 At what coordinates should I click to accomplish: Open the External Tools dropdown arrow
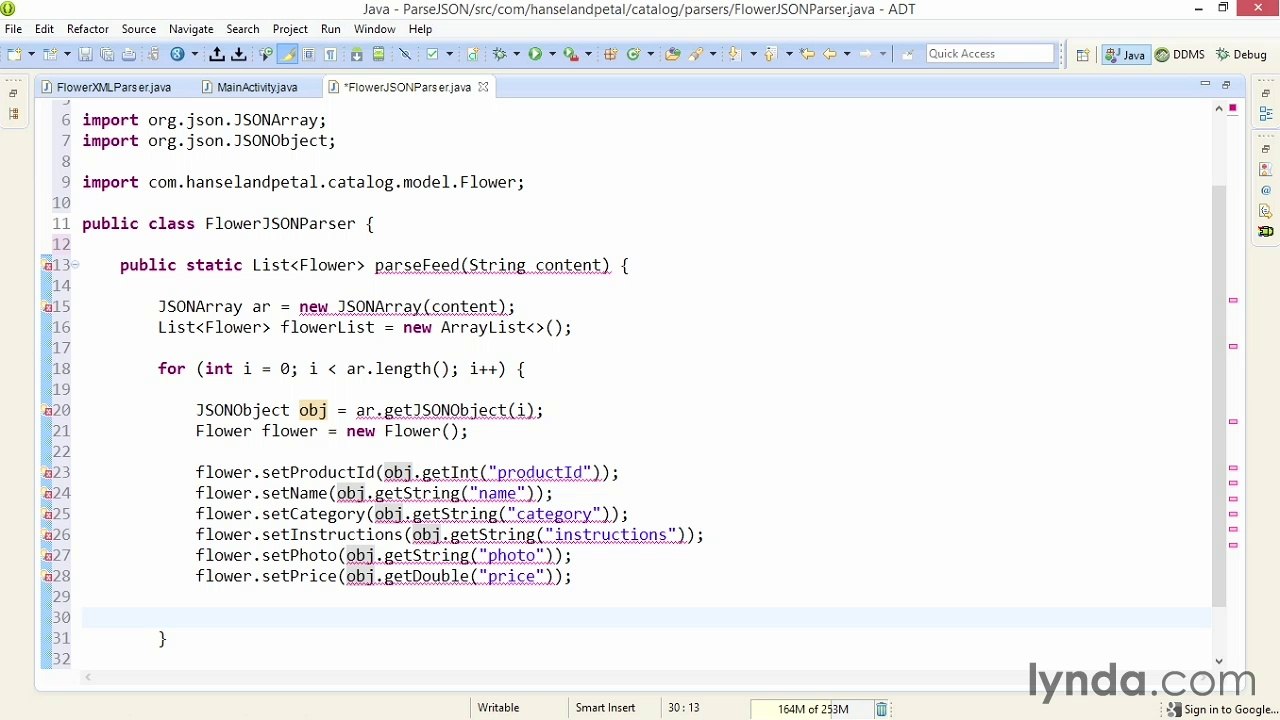(x=588, y=54)
